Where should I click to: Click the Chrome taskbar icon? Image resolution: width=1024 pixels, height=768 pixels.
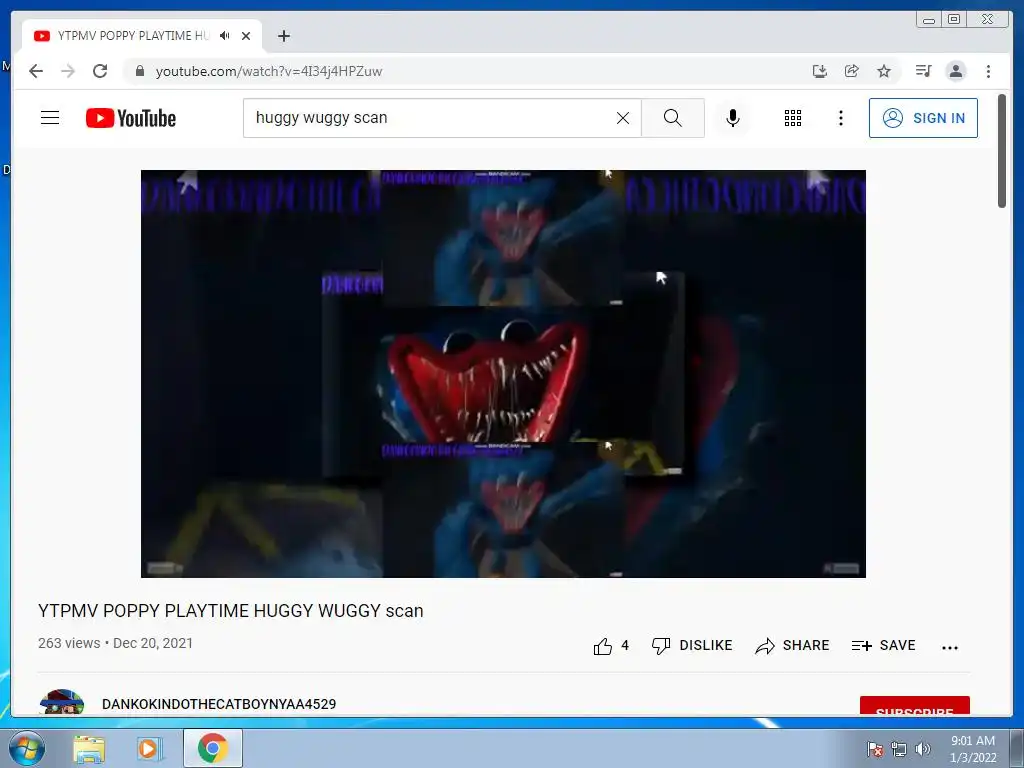213,748
